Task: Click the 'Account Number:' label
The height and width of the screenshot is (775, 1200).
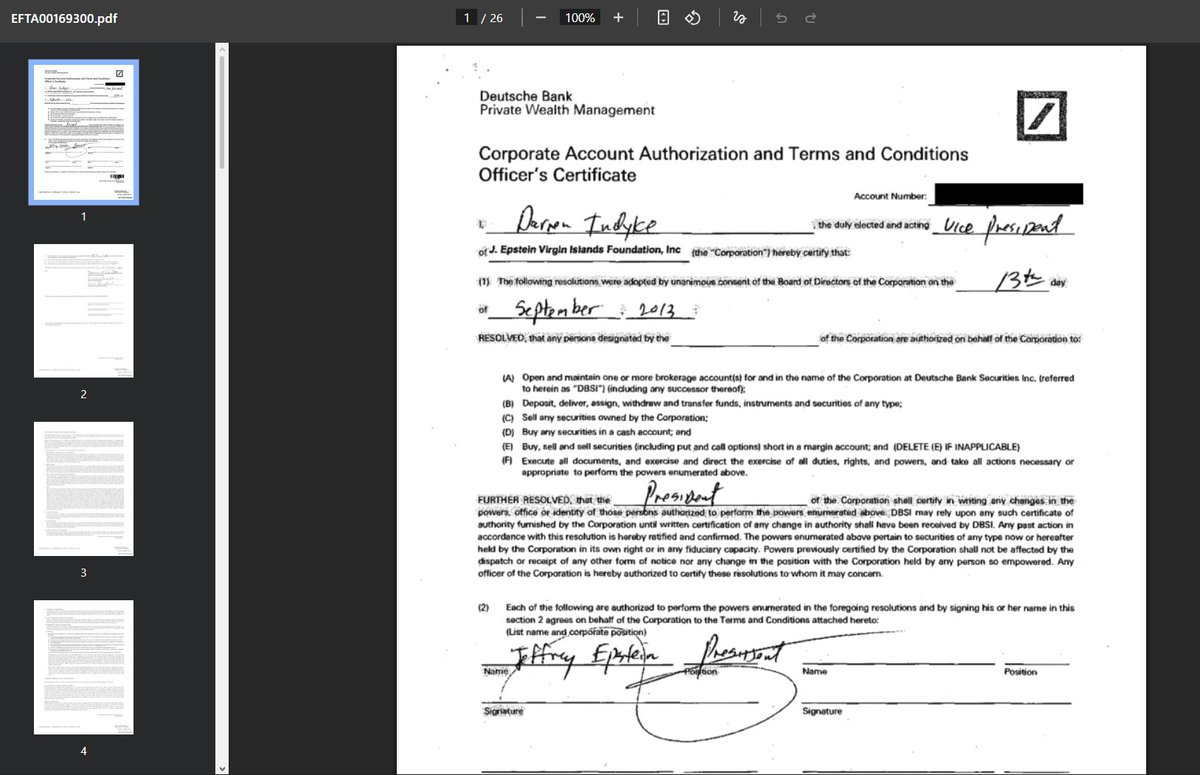Action: [x=890, y=197]
